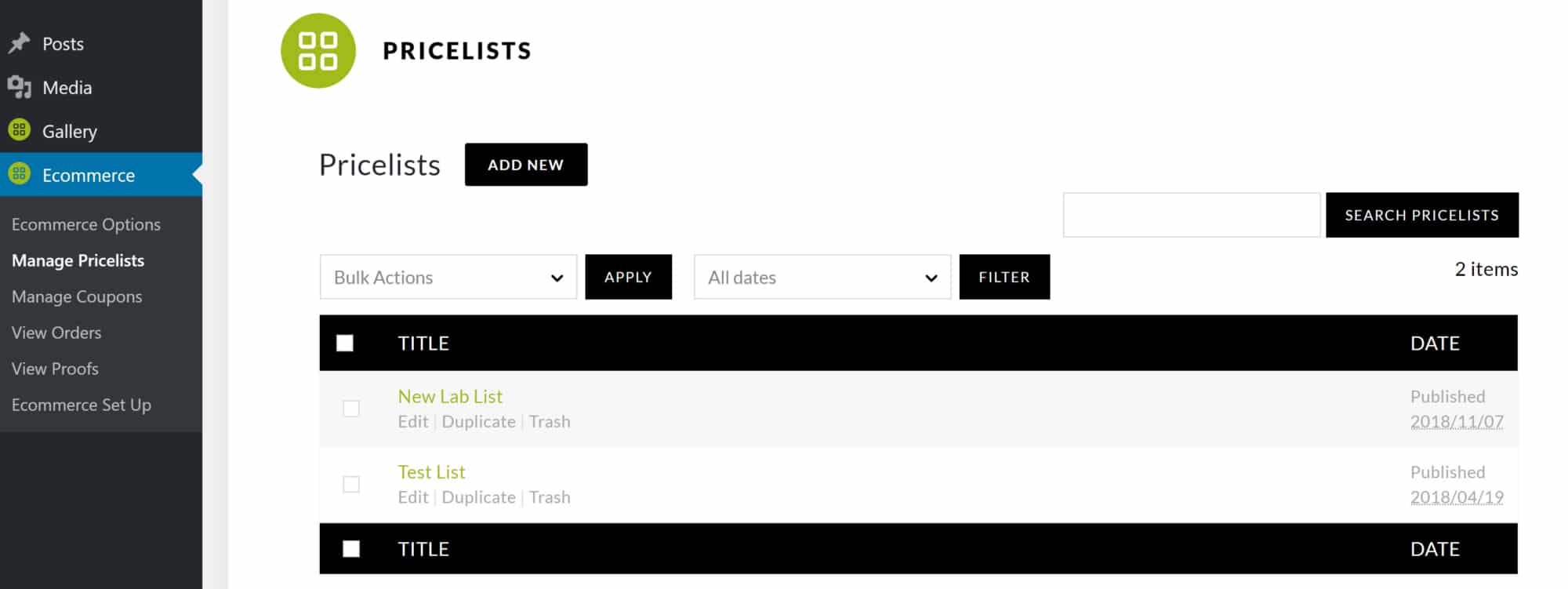Toggle select-all checkbox in top header

point(345,343)
